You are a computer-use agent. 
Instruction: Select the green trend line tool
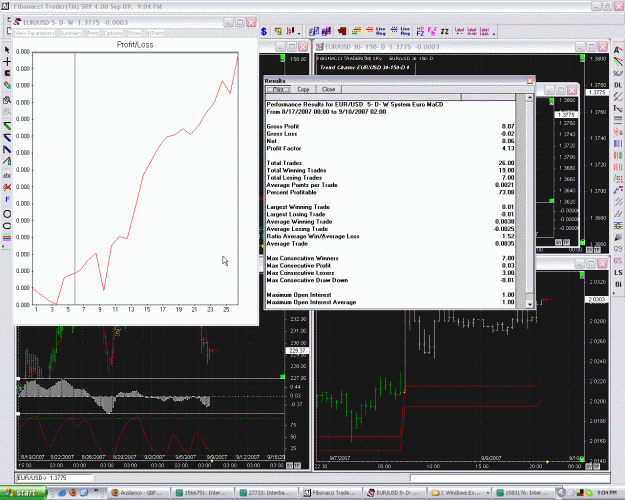tap(7, 126)
